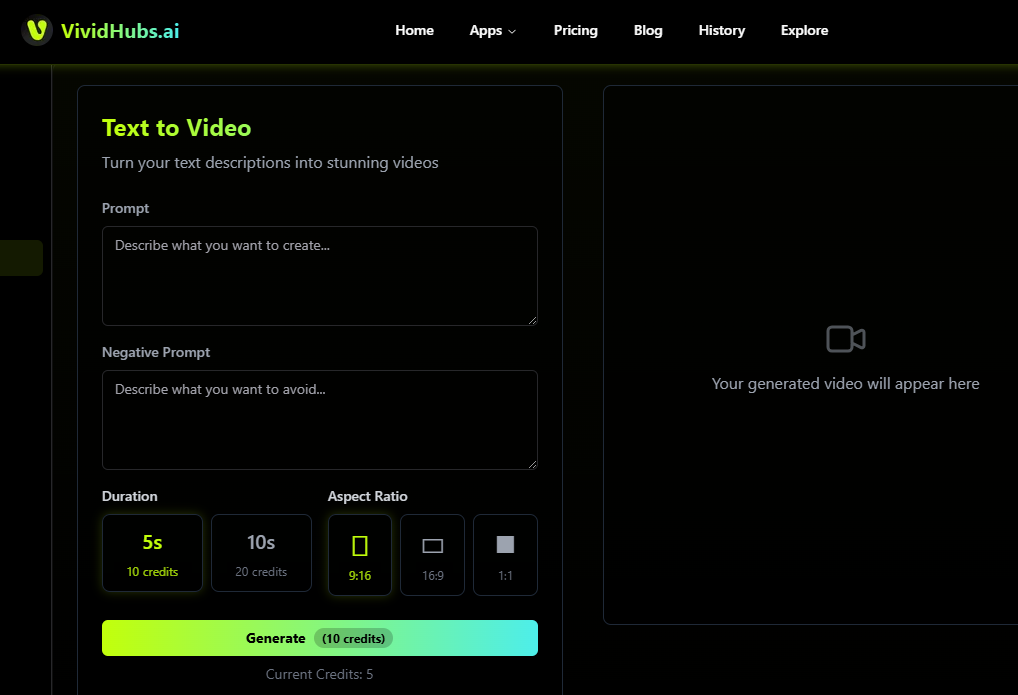Select the square 1:1 aspect ratio icon
The width and height of the screenshot is (1018, 695).
(x=505, y=545)
